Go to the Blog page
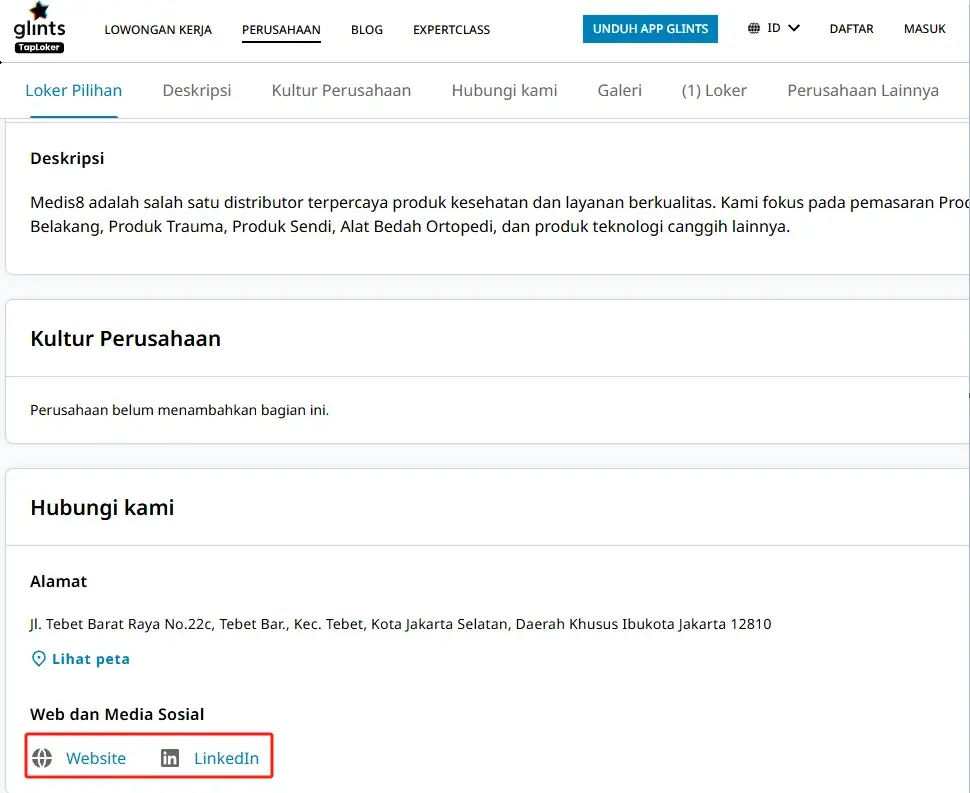The image size is (970, 793). [x=367, y=30]
